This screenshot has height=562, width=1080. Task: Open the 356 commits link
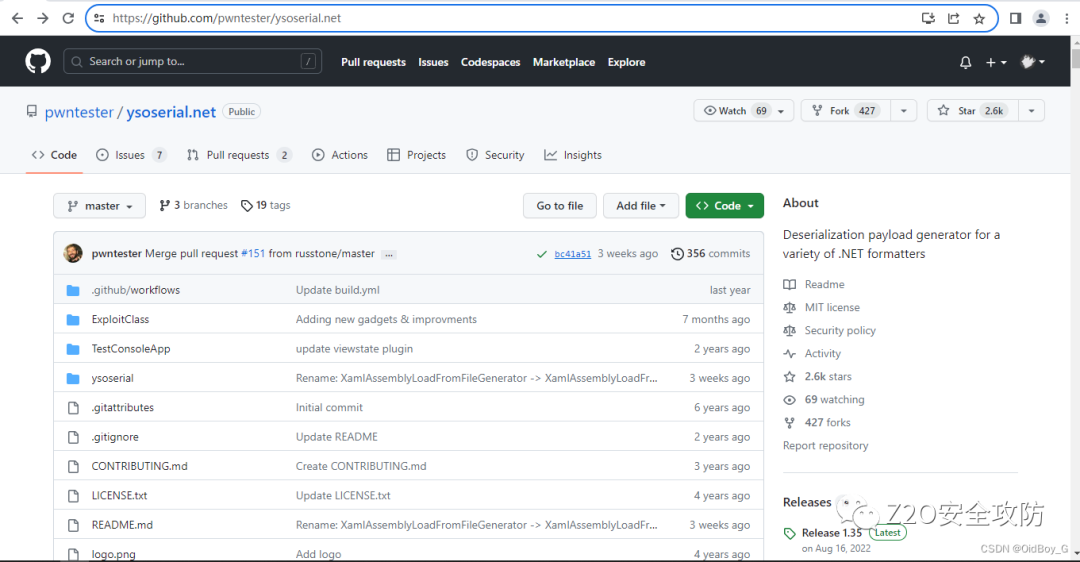click(x=711, y=253)
